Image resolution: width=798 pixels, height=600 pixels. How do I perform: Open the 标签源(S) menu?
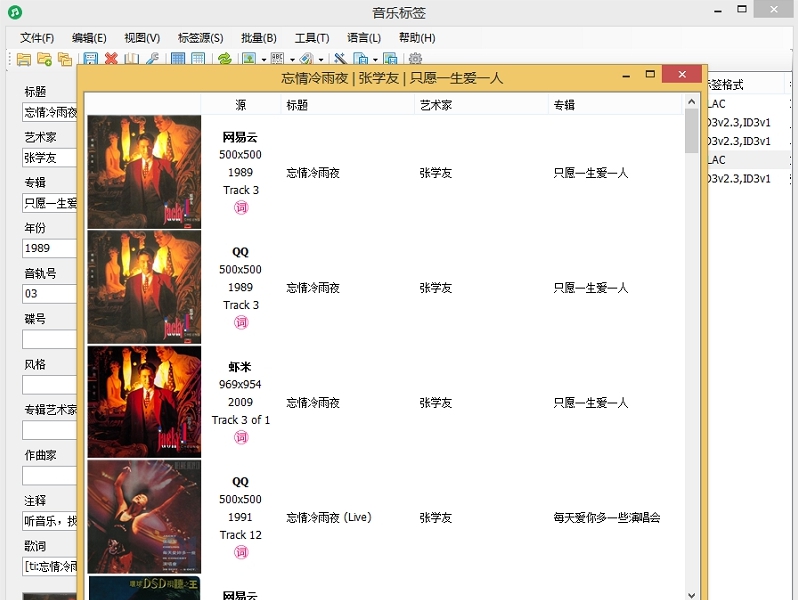click(201, 38)
